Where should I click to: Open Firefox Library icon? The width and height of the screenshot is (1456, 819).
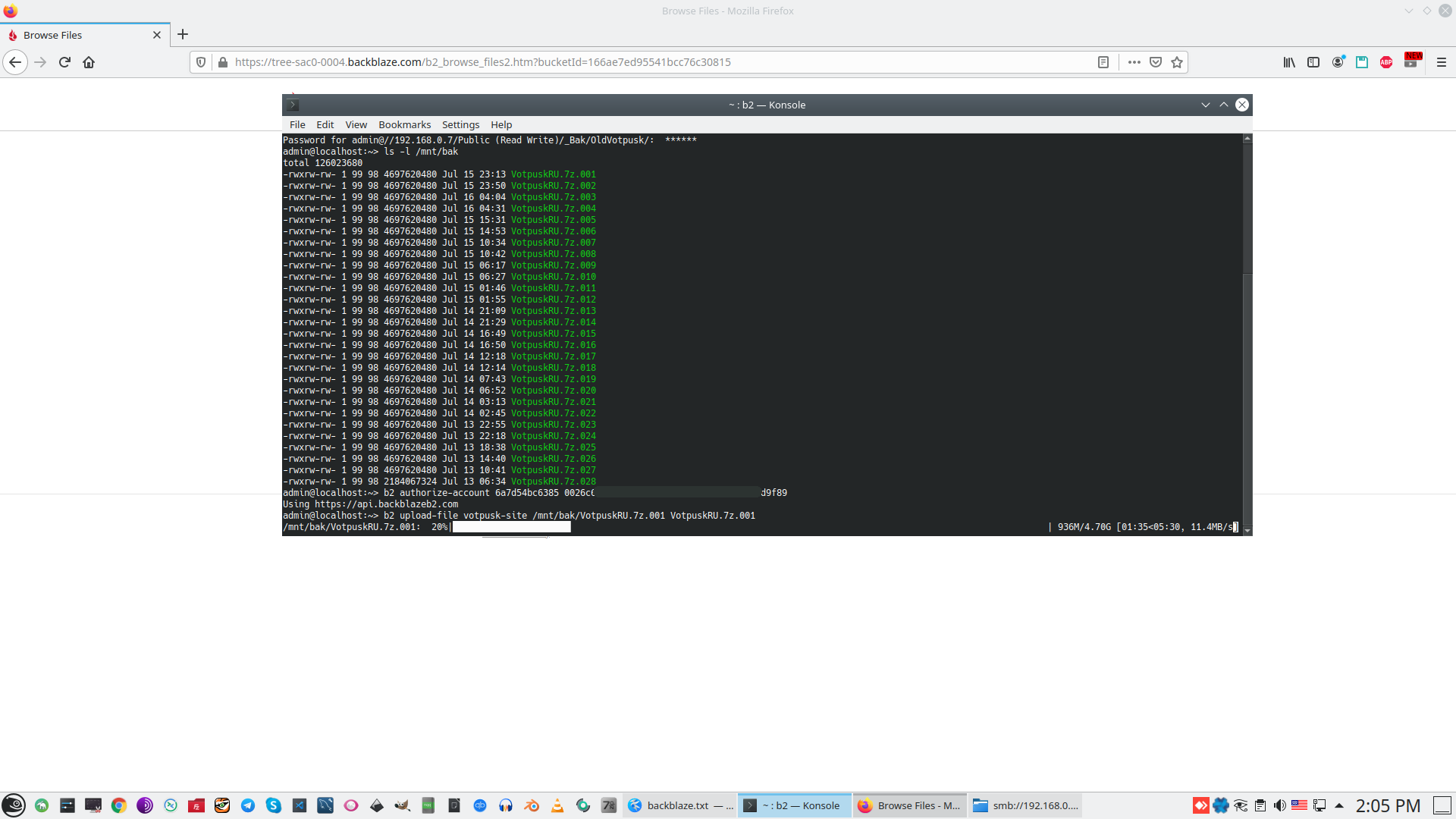pyautogui.click(x=1289, y=62)
